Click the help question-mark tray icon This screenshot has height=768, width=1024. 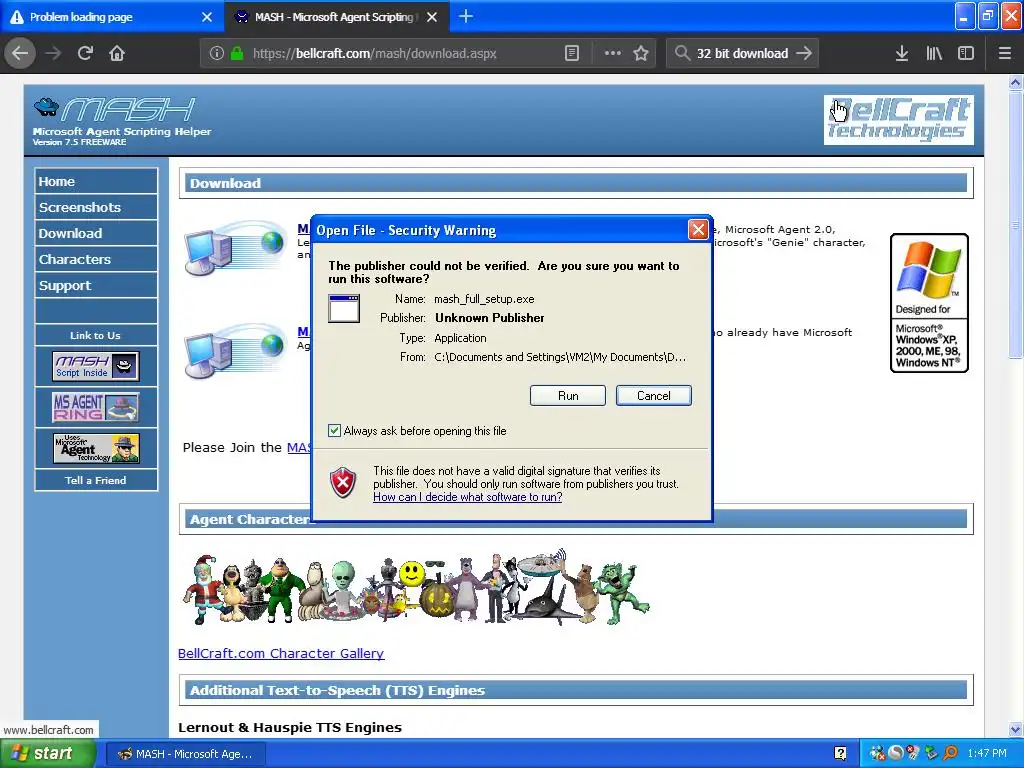click(840, 754)
